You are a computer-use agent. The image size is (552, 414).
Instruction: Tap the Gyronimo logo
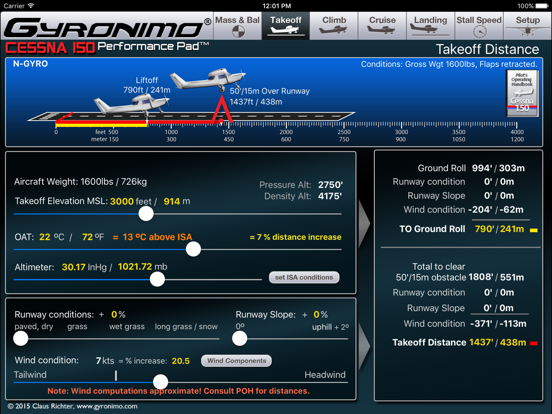point(107,27)
